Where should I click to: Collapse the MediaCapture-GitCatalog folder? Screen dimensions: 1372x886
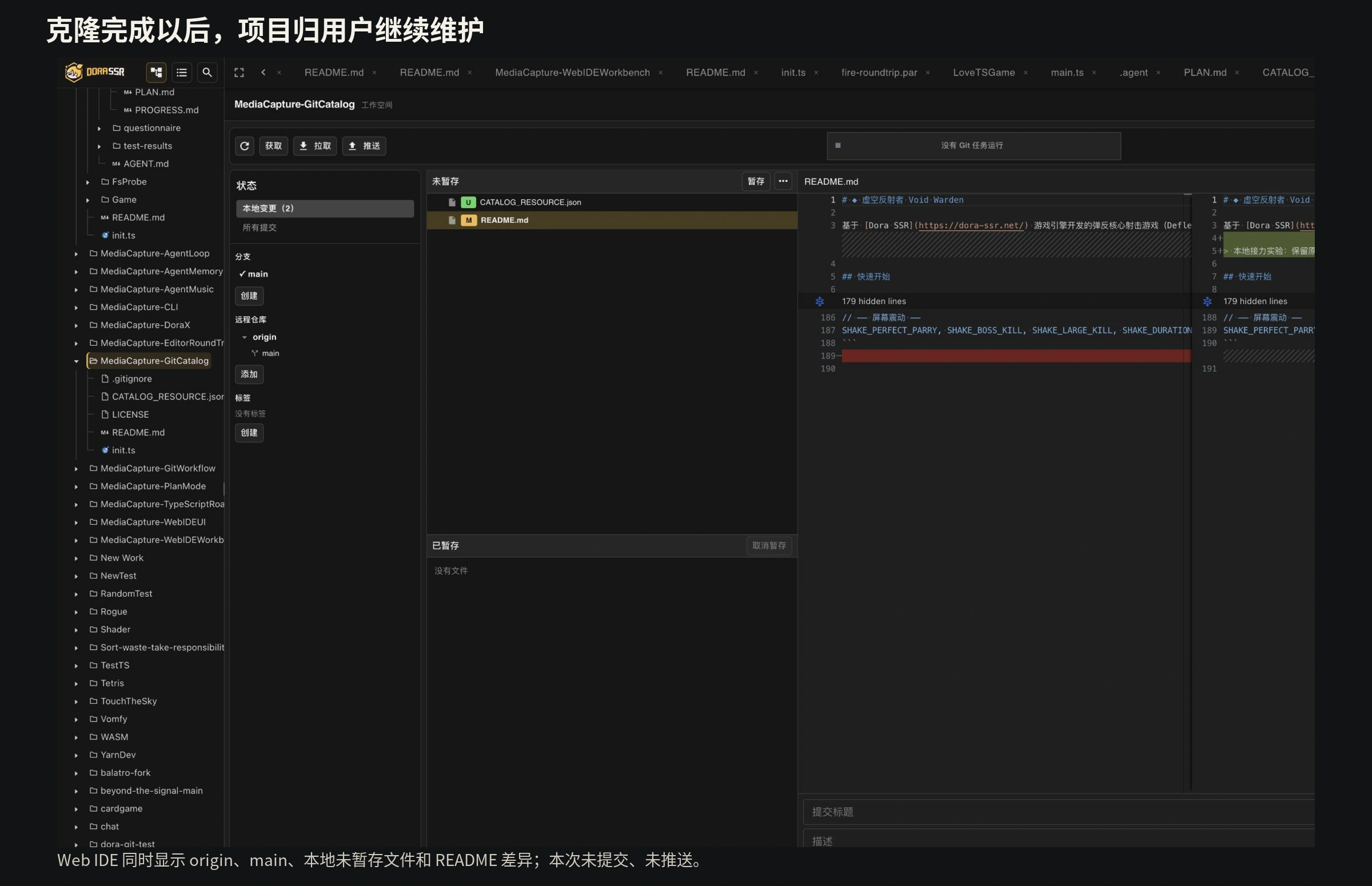[76, 361]
